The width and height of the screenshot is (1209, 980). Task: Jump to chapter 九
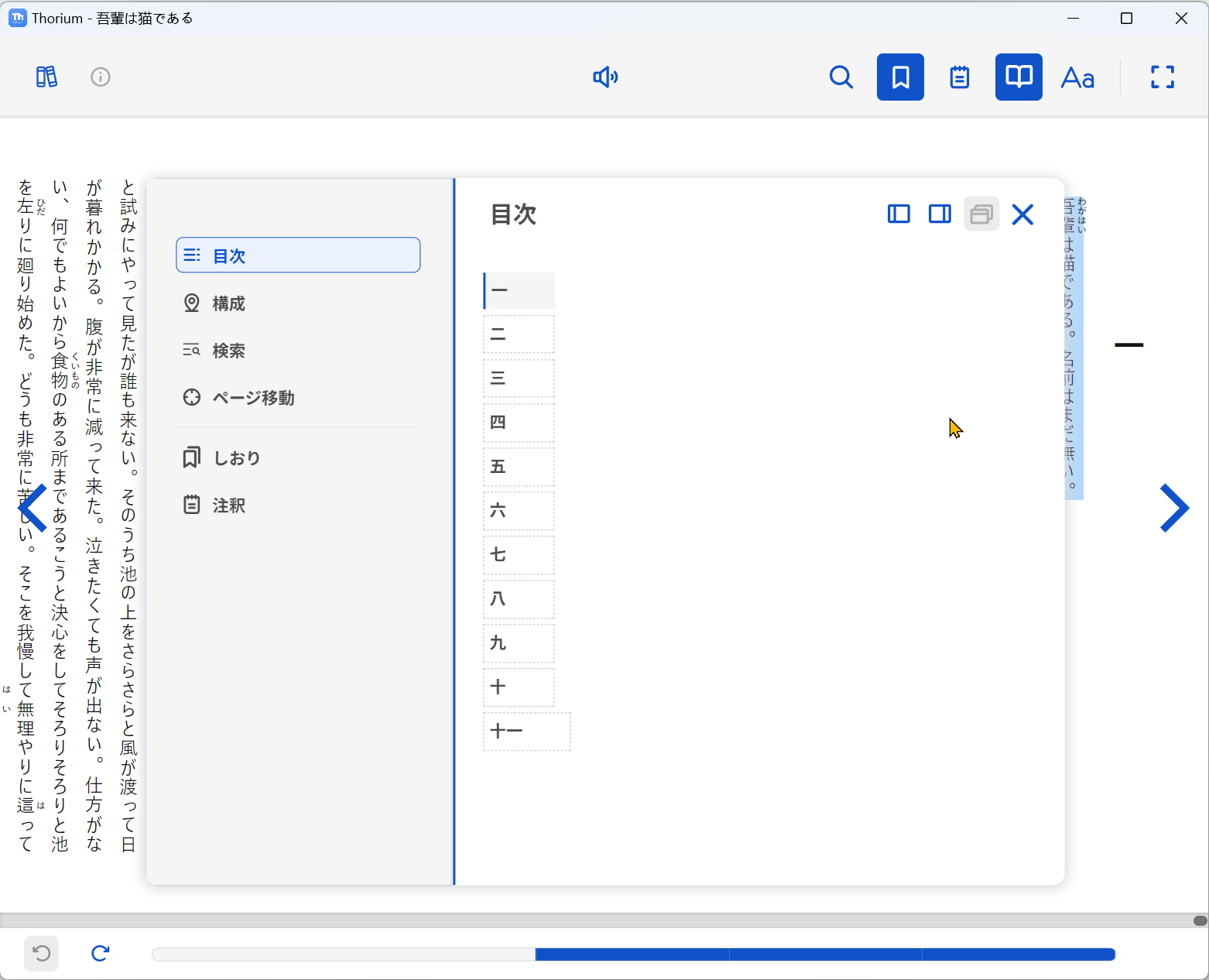[519, 643]
